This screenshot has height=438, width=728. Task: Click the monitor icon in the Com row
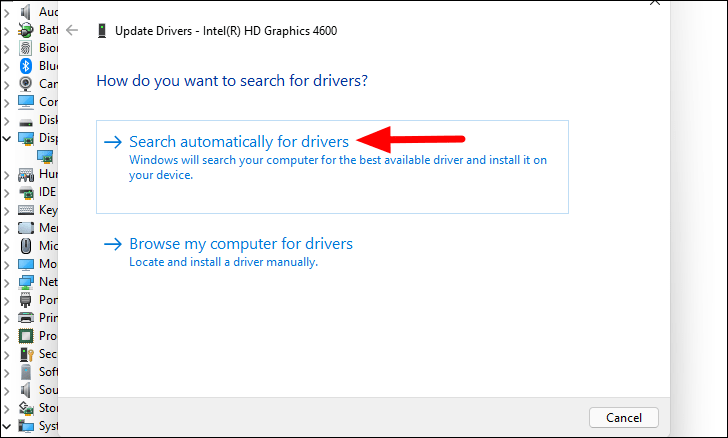[26, 102]
